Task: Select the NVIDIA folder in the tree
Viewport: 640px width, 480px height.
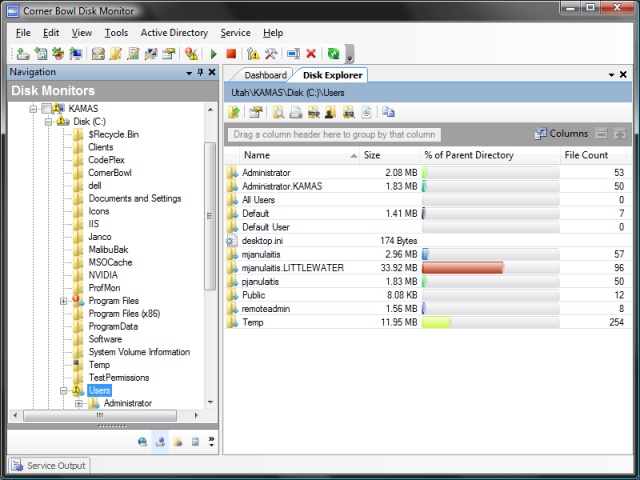Action: [x=103, y=275]
